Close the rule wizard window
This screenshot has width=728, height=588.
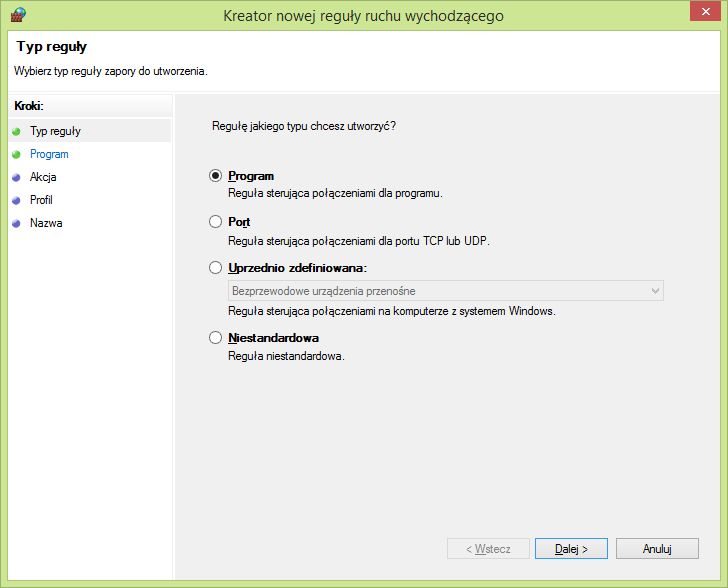pos(705,11)
